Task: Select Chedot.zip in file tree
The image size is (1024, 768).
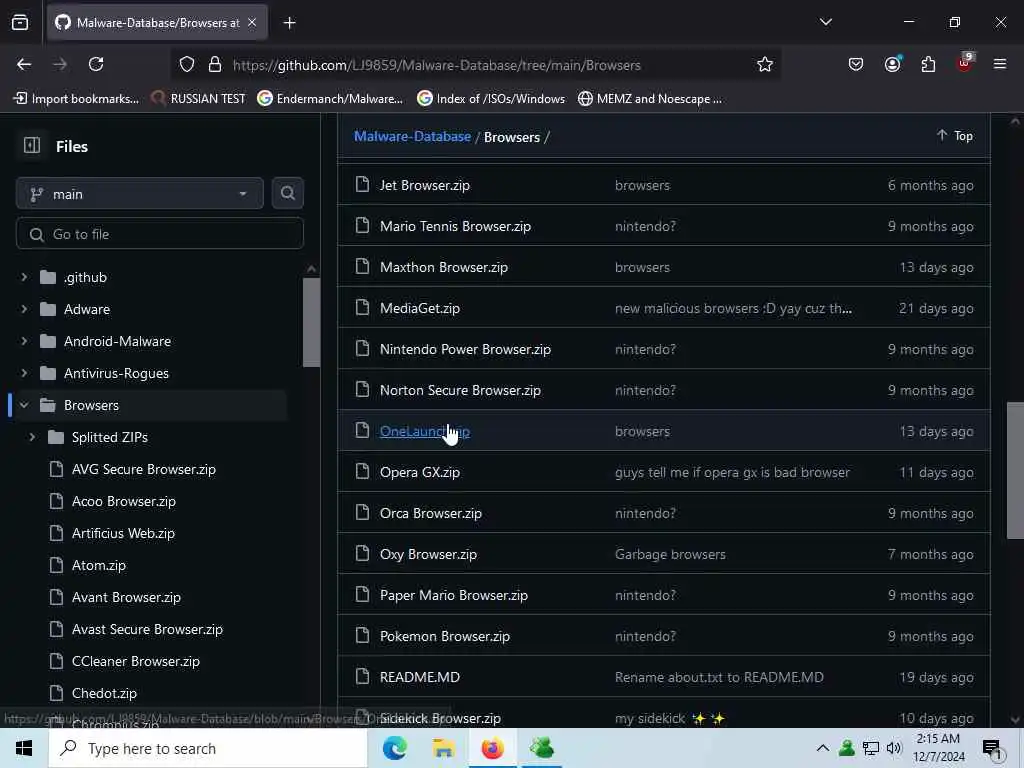Action: coord(104,693)
